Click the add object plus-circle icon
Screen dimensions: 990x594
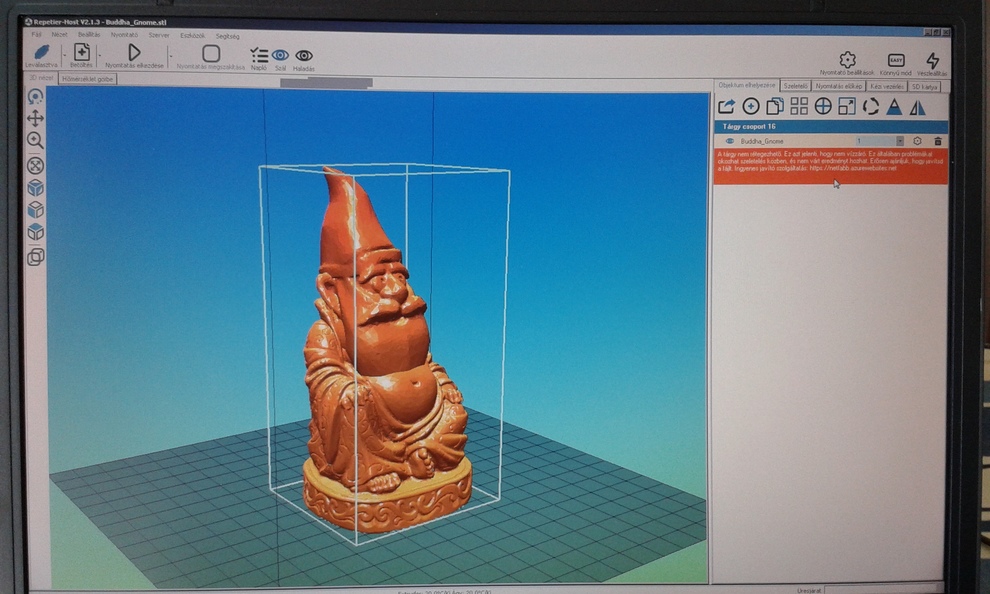tap(751, 106)
